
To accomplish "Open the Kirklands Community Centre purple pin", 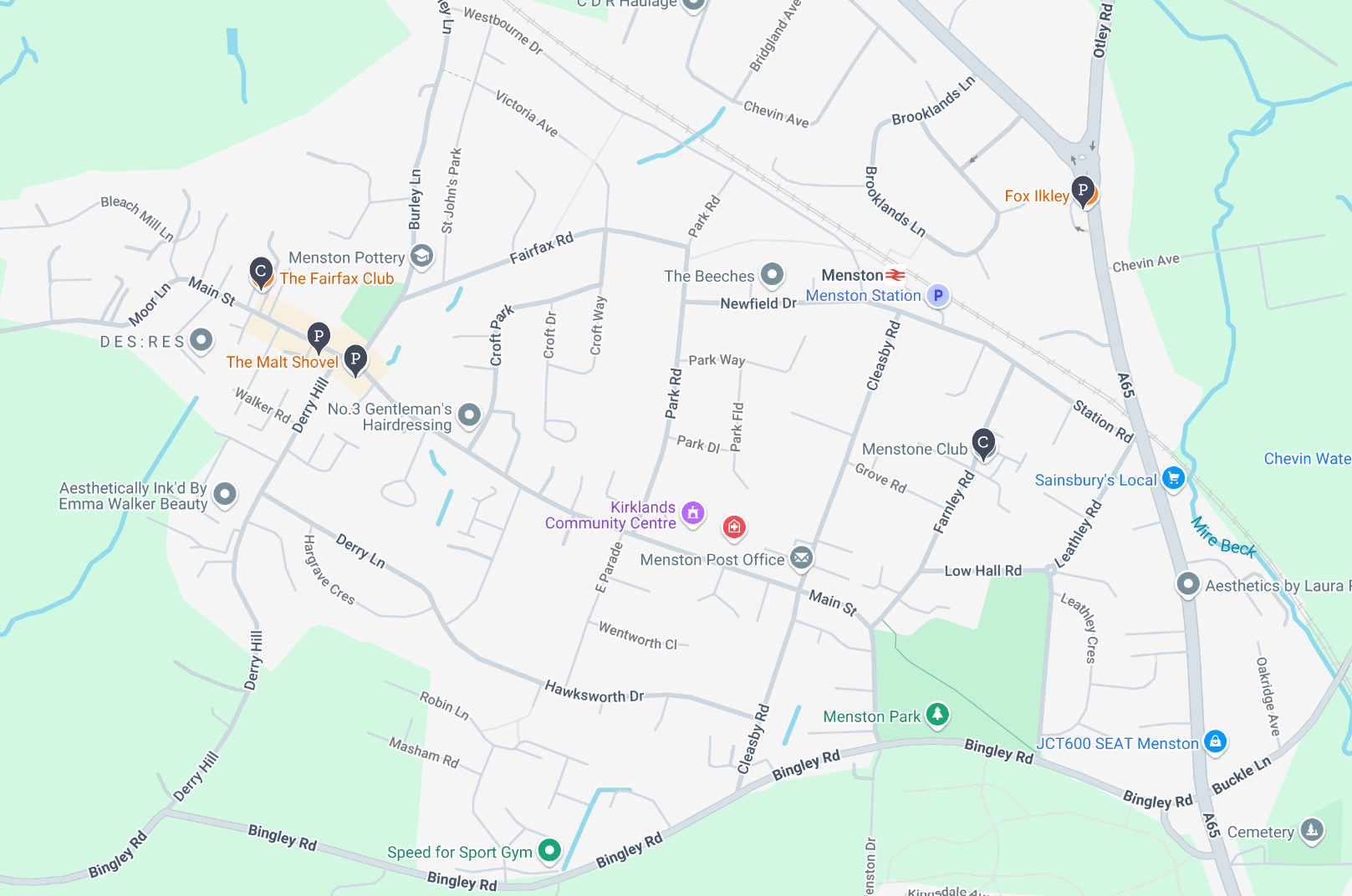I will [x=693, y=513].
